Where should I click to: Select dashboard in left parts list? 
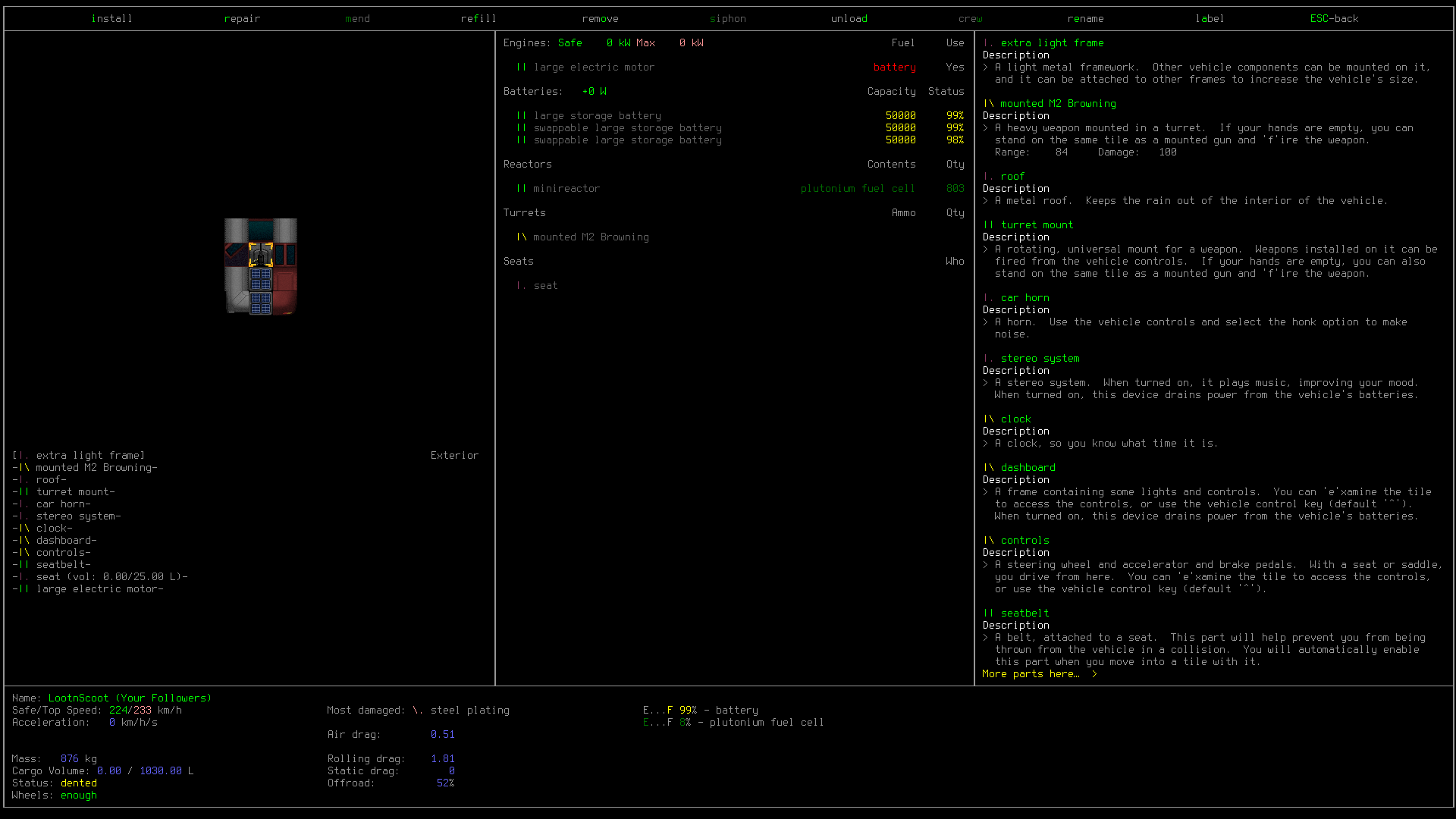[x=55, y=541]
